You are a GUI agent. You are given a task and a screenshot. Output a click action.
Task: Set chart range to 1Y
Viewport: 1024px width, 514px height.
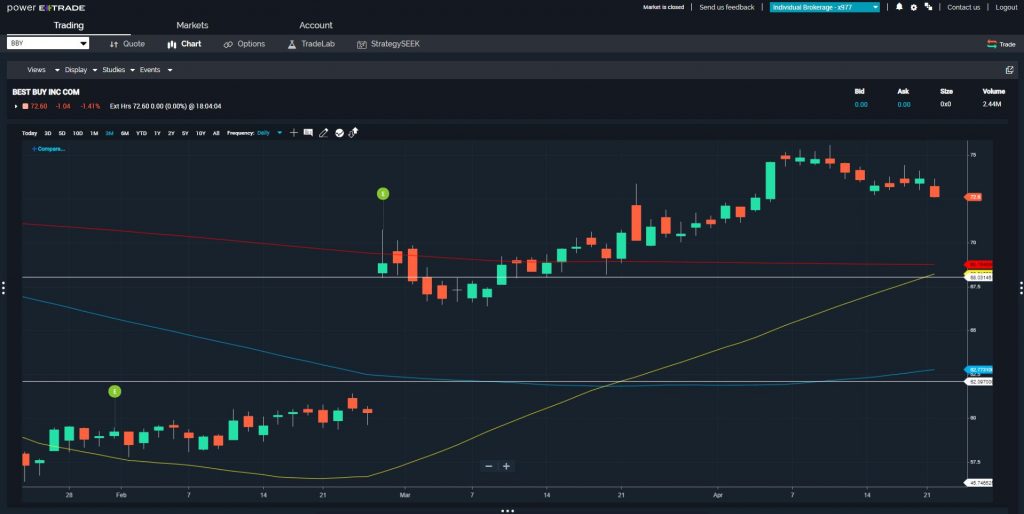(x=157, y=133)
